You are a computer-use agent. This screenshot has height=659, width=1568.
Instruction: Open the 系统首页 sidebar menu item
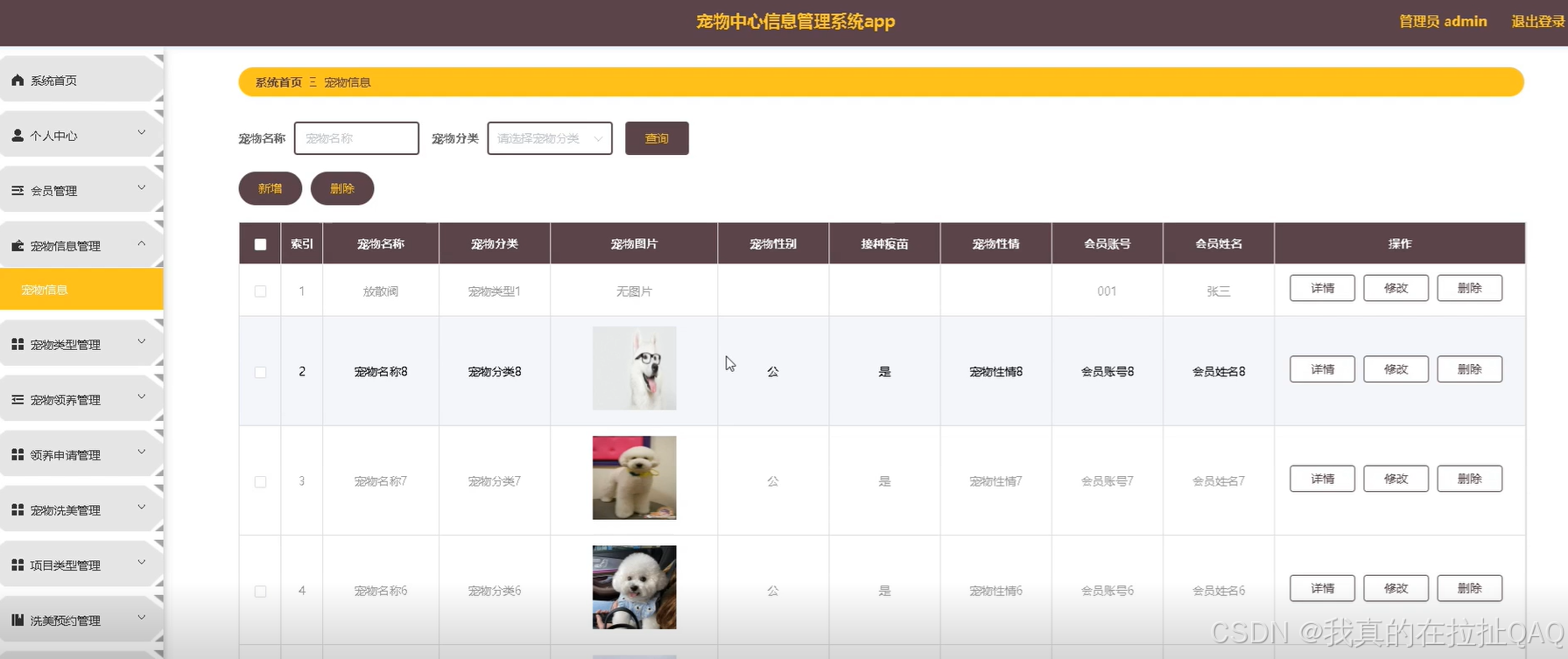tap(81, 80)
